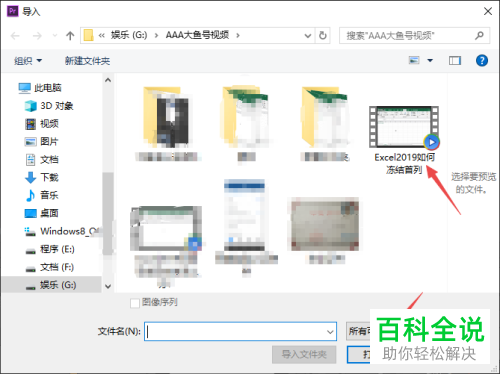Select the Excel2019如何冻结首列 video thumbnail
500x374 pixels.
coord(404,127)
